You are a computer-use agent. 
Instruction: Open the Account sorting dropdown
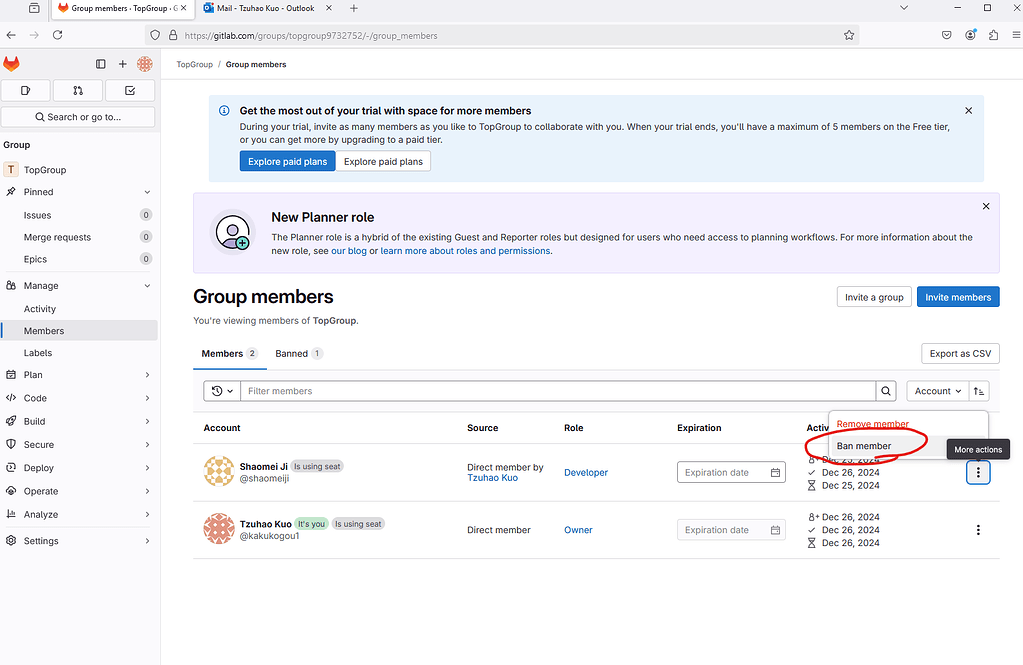click(936, 390)
